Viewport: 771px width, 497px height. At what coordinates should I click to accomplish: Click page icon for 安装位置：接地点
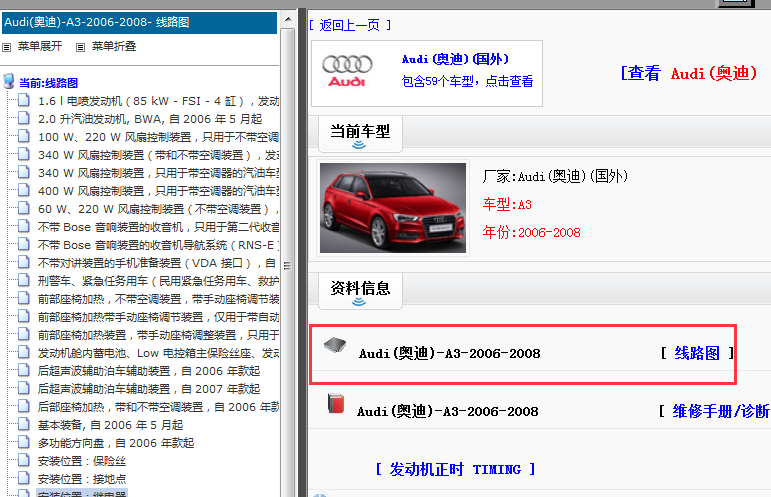(24, 478)
